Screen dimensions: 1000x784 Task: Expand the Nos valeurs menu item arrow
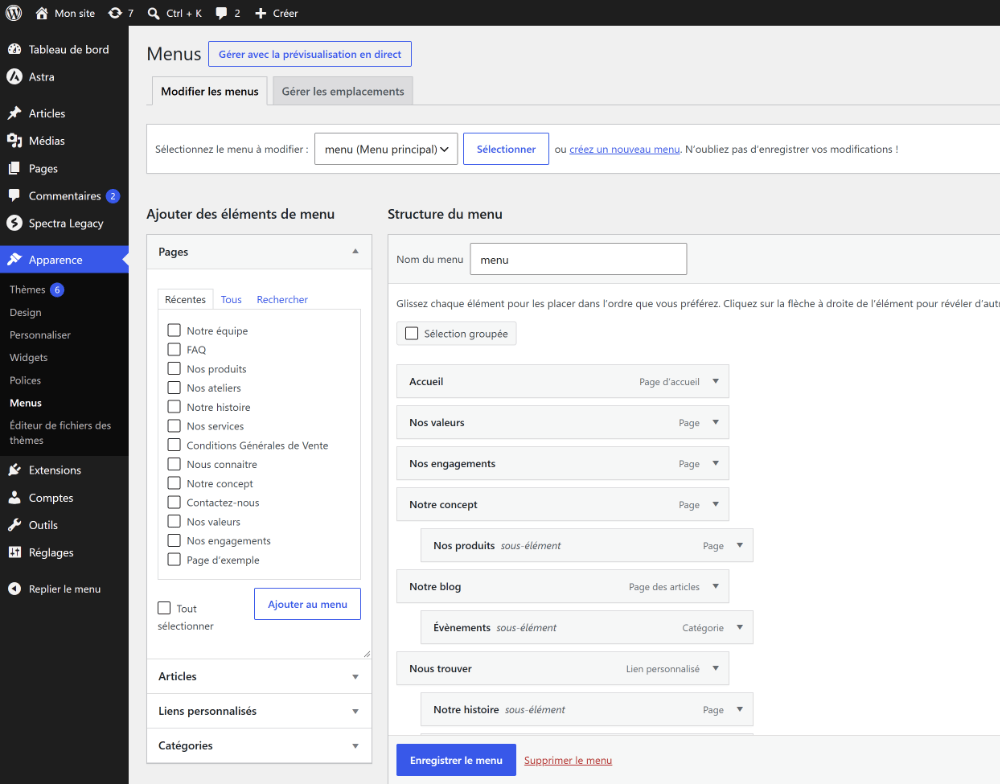click(x=716, y=422)
